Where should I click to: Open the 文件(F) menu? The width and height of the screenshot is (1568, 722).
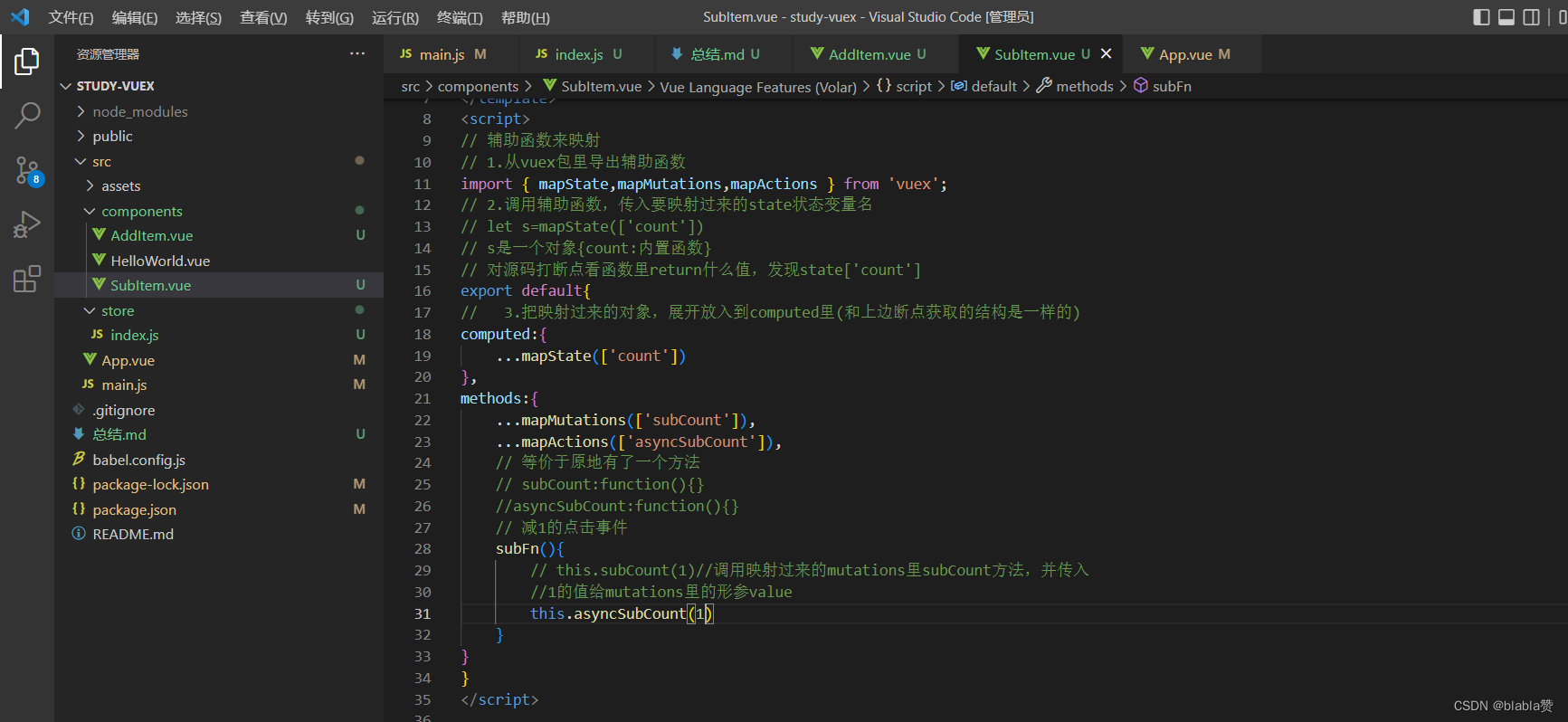pyautogui.click(x=71, y=17)
